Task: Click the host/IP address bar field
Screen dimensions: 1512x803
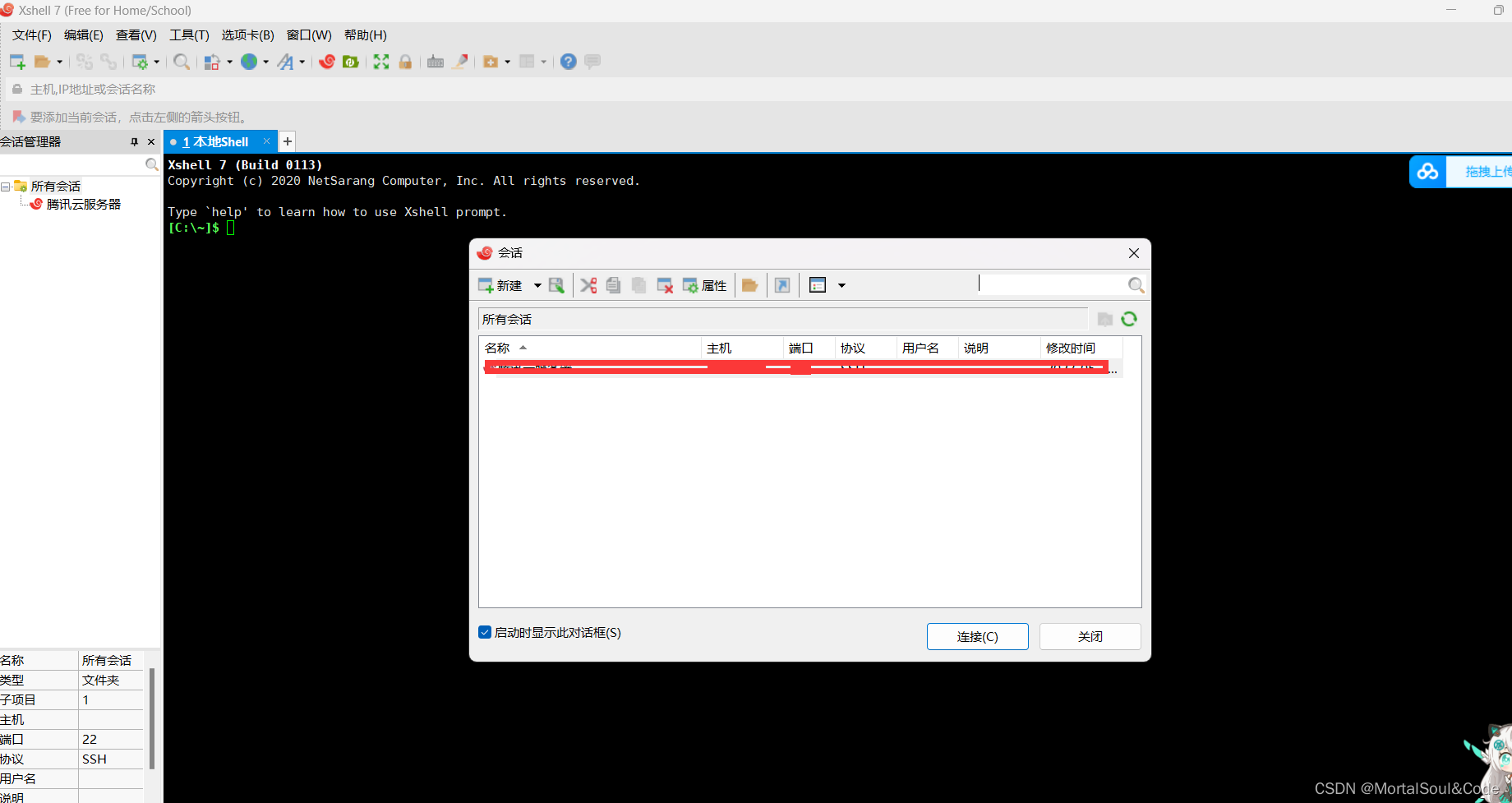Action: click(x=756, y=89)
